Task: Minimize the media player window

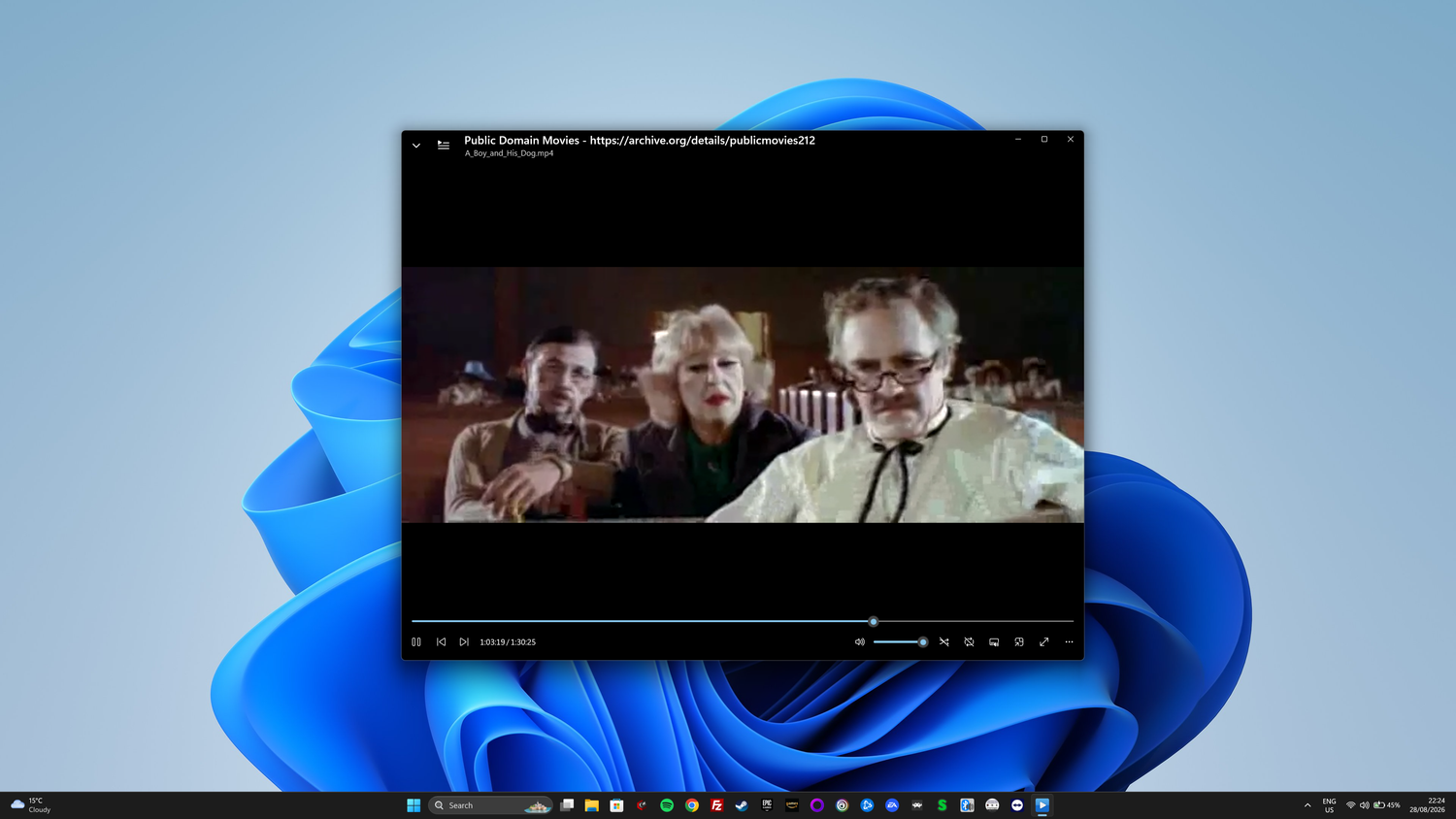Action: coord(1018,139)
